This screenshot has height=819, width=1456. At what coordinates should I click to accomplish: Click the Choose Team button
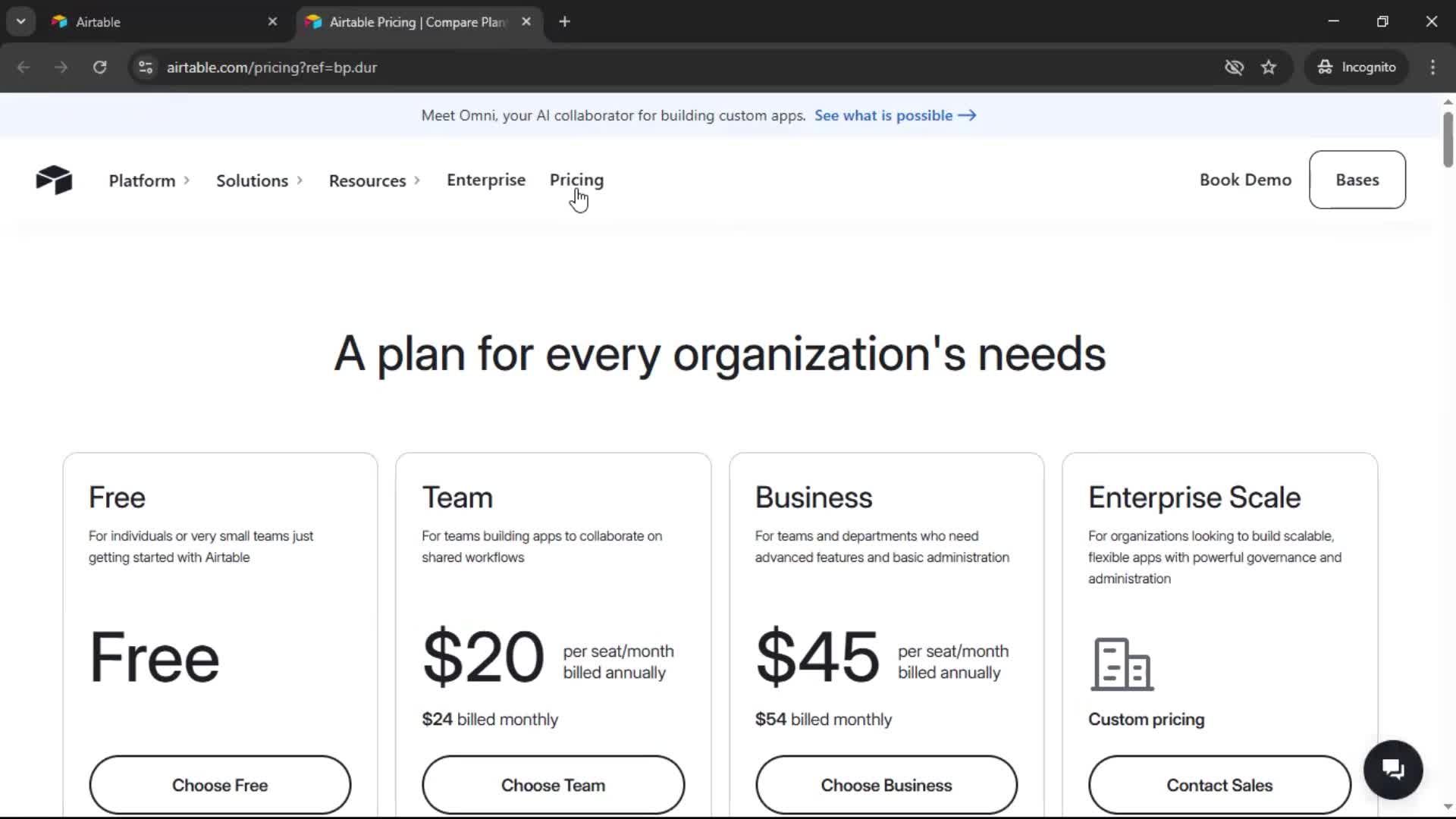553,785
